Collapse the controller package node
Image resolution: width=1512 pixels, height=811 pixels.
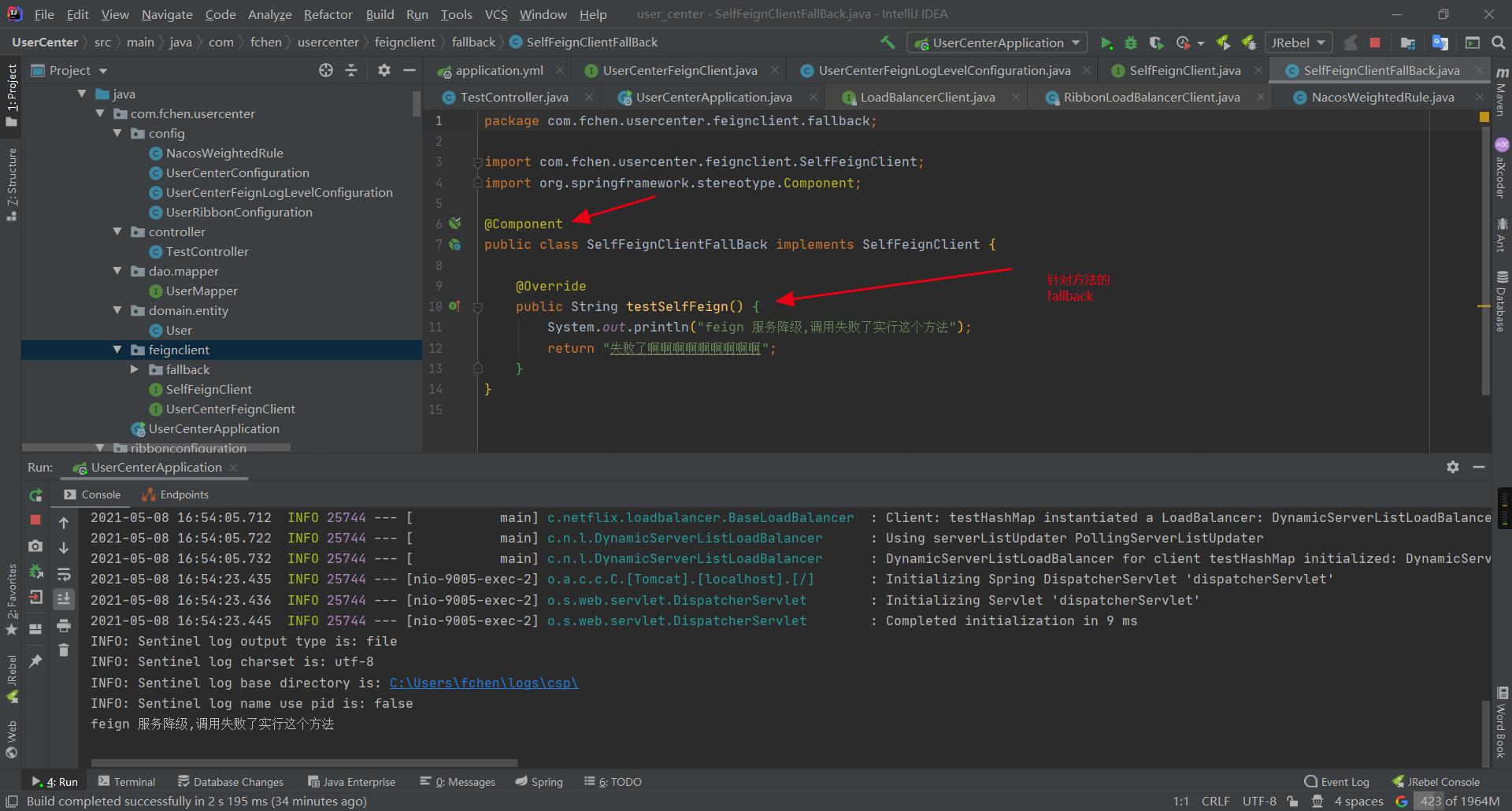click(117, 231)
